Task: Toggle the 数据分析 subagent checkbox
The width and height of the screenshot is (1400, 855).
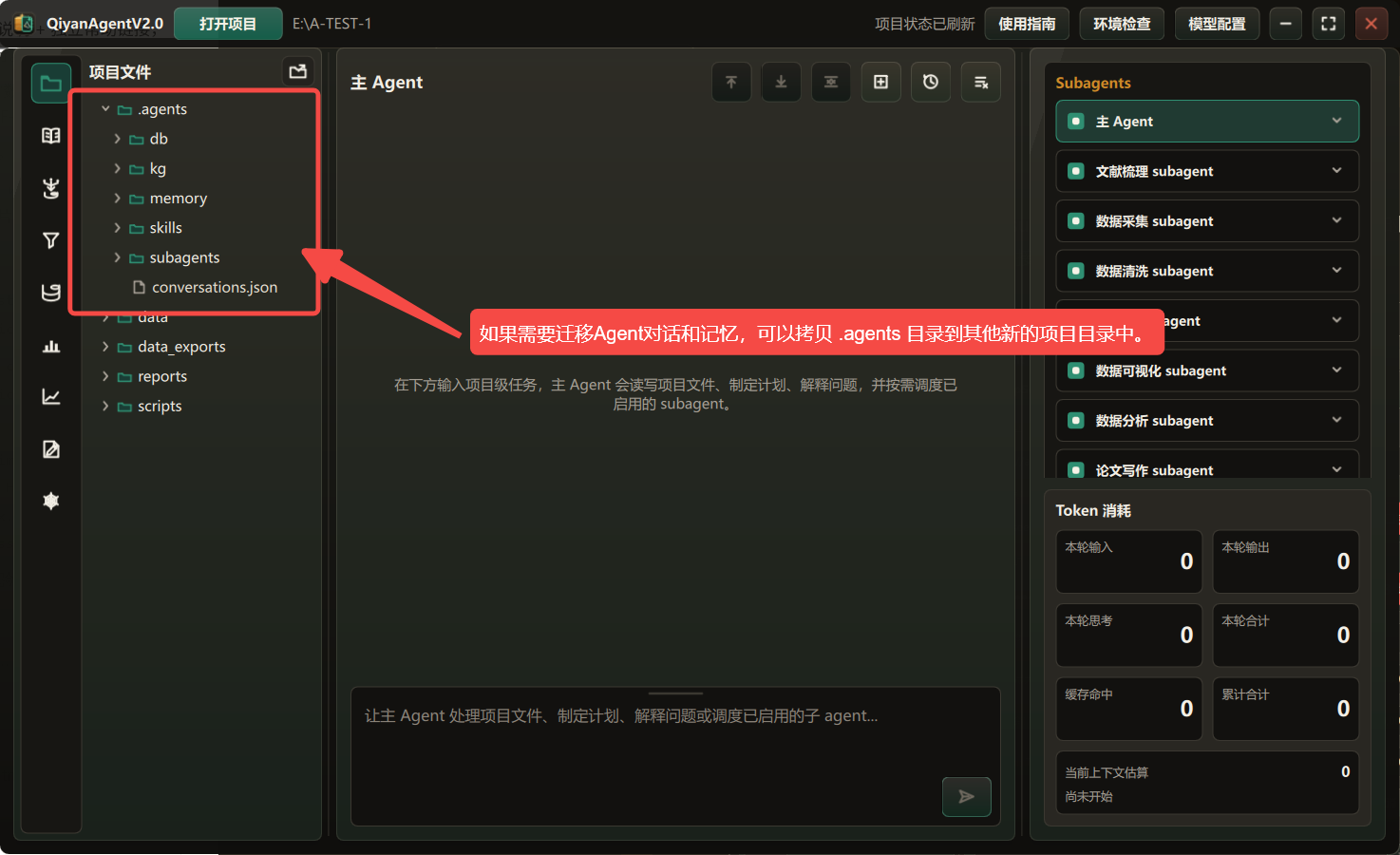Action: pos(1076,421)
